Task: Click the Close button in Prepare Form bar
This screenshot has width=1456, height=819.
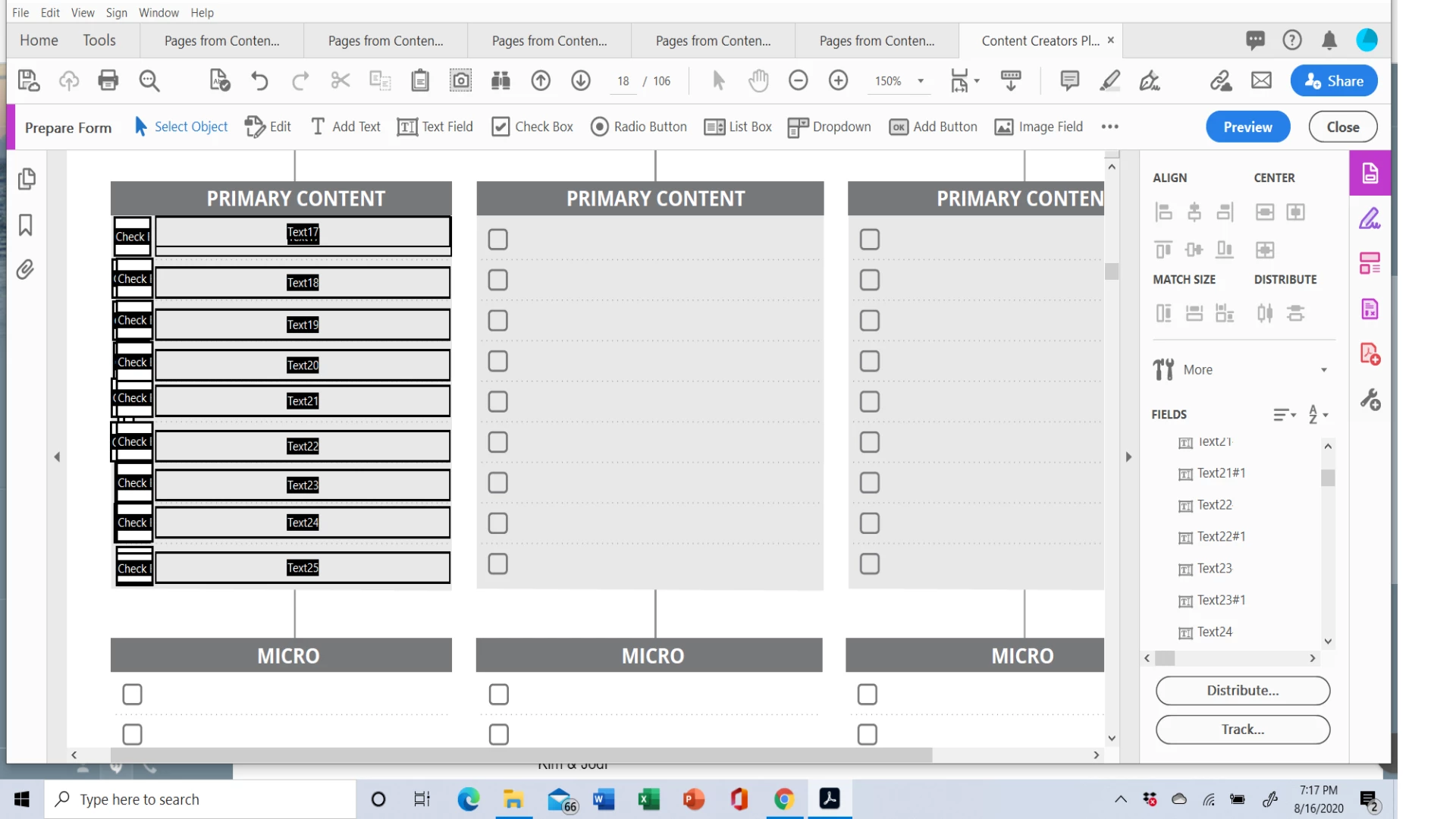Action: point(1343,127)
